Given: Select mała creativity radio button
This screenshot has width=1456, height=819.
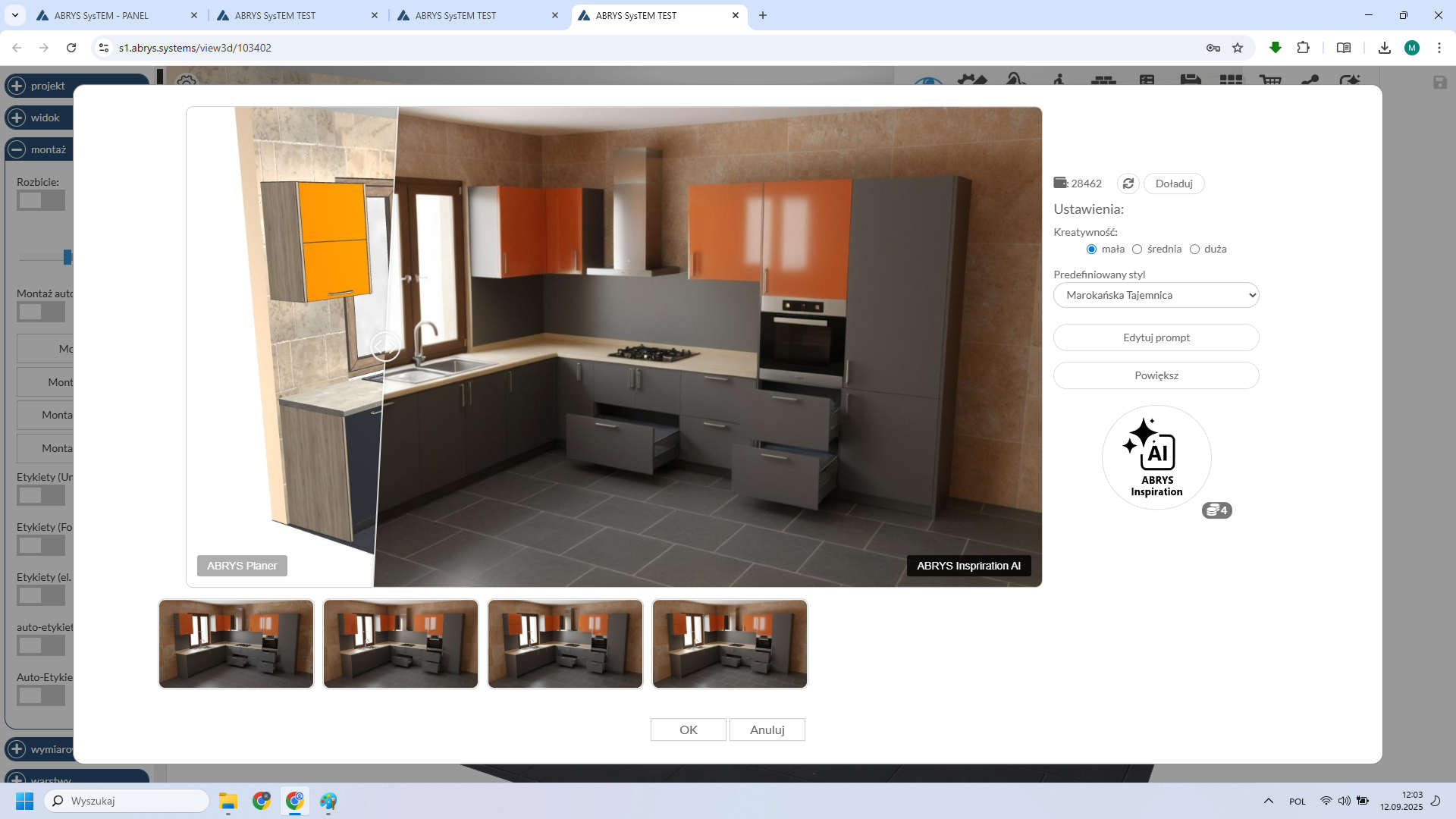Looking at the screenshot, I should pyautogui.click(x=1091, y=249).
